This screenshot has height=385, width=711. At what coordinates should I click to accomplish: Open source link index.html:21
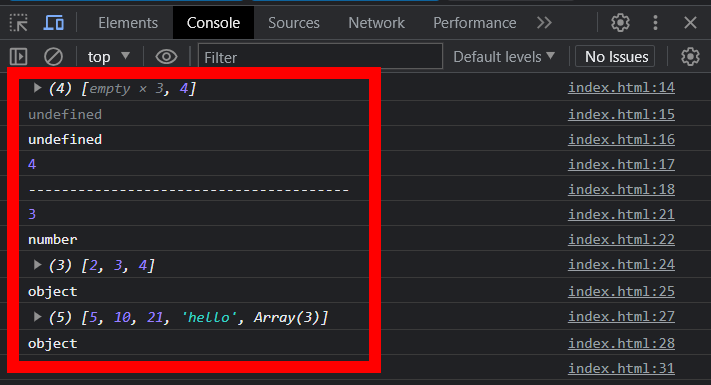[x=621, y=214]
